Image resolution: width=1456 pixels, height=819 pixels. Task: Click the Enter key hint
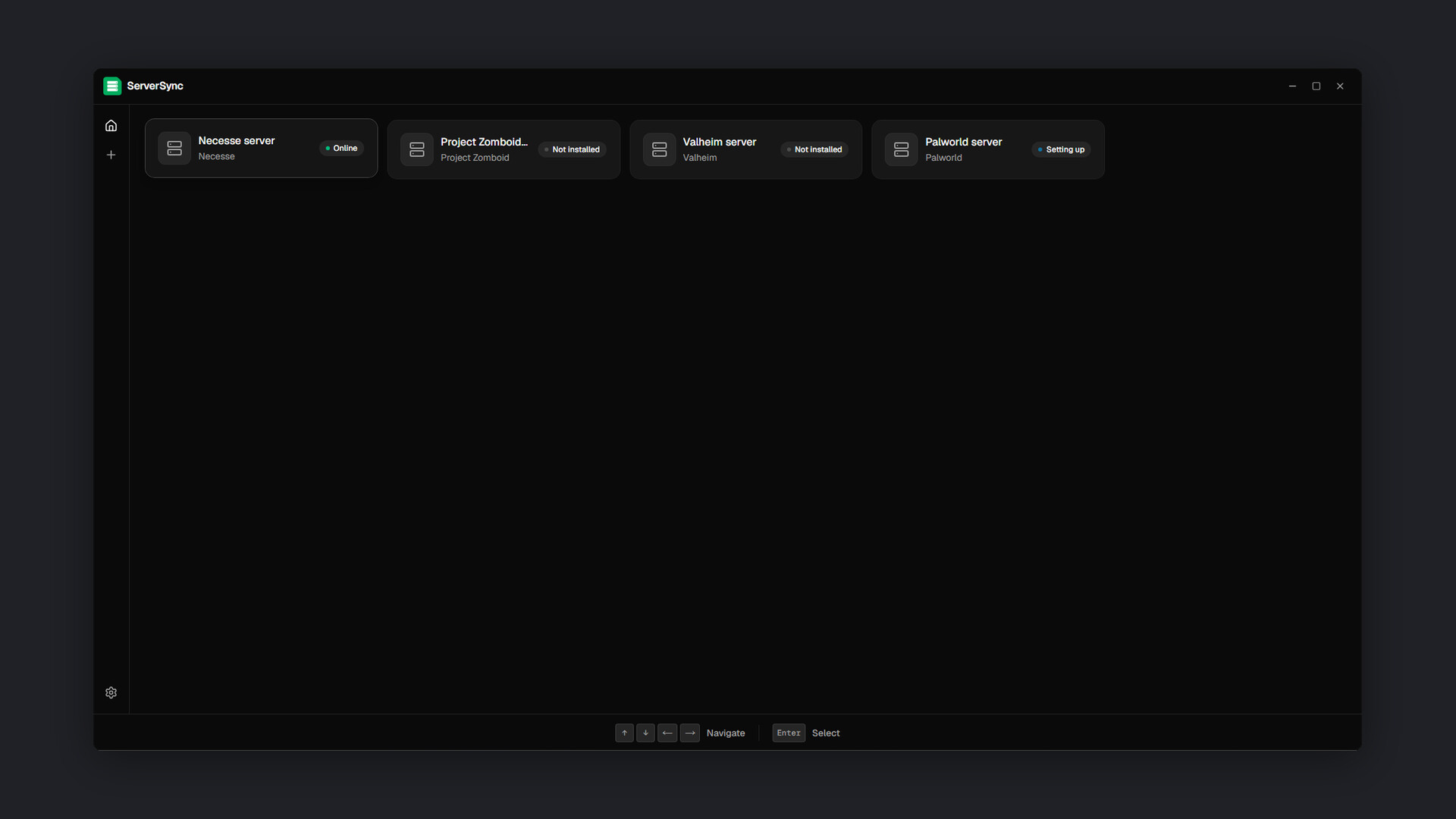click(x=789, y=733)
